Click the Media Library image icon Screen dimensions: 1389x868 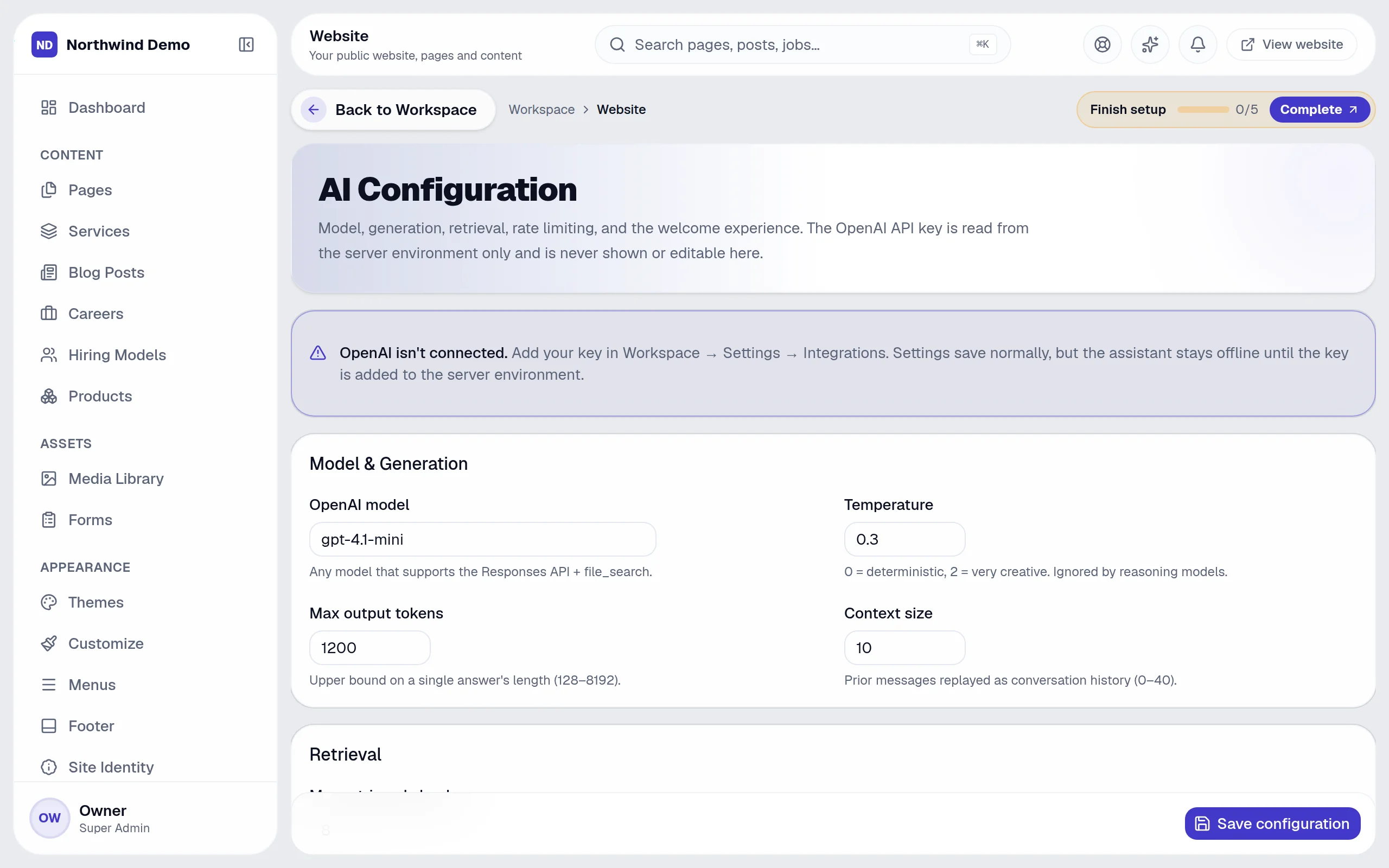pyautogui.click(x=49, y=479)
